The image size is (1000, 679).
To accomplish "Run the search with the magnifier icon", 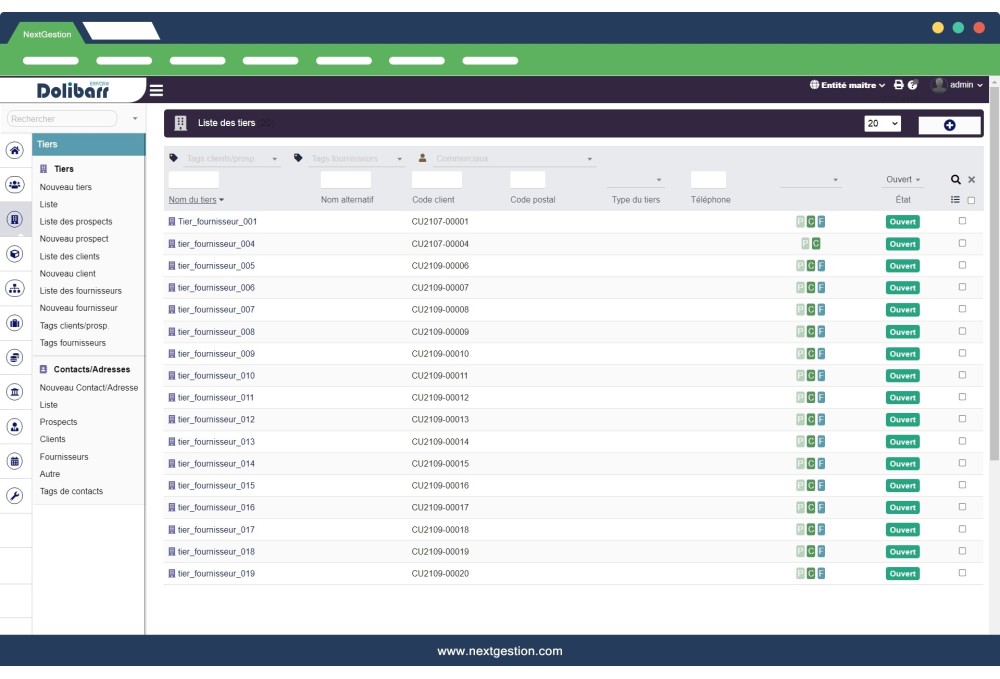I will pyautogui.click(x=957, y=179).
